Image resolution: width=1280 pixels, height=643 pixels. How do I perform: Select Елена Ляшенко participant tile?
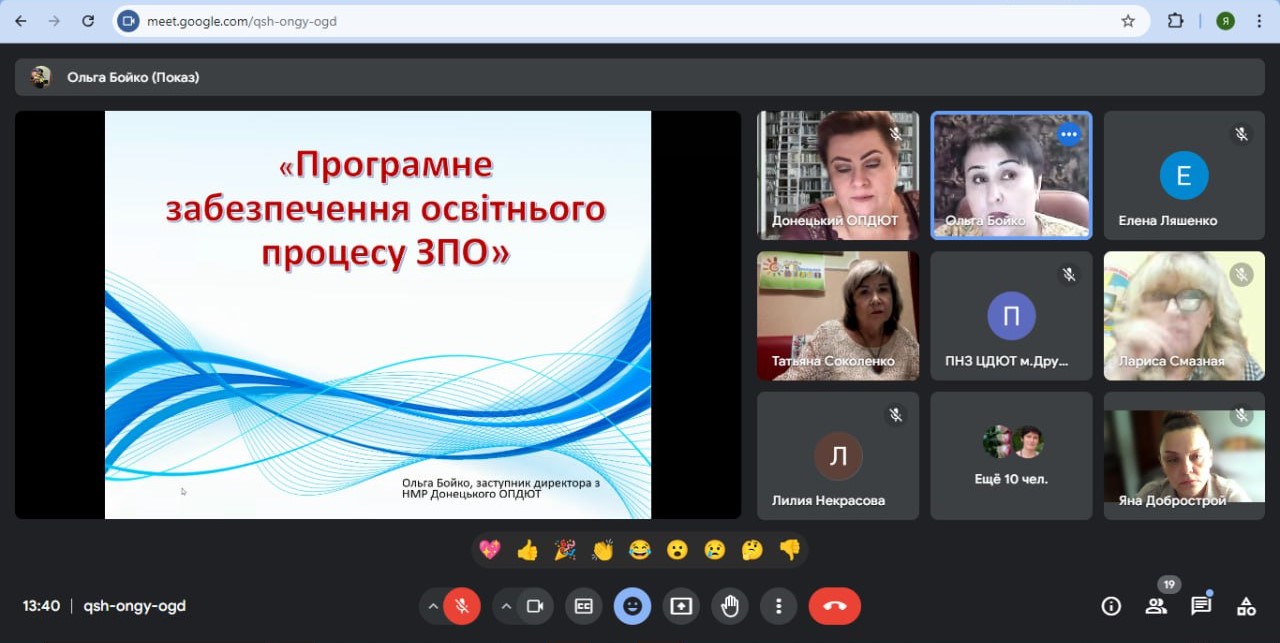(1184, 175)
